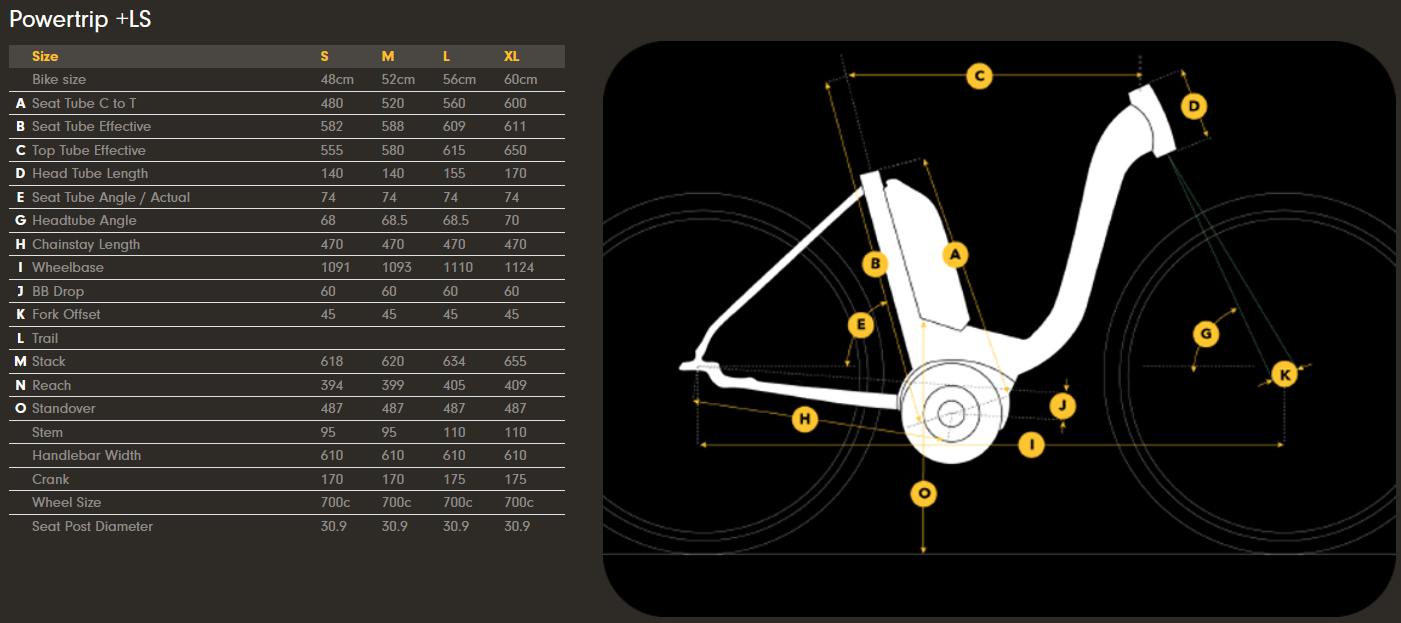Viewport: 1401px width, 623px height.
Task: Click the Powertrip +LS heading
Action: (x=80, y=19)
